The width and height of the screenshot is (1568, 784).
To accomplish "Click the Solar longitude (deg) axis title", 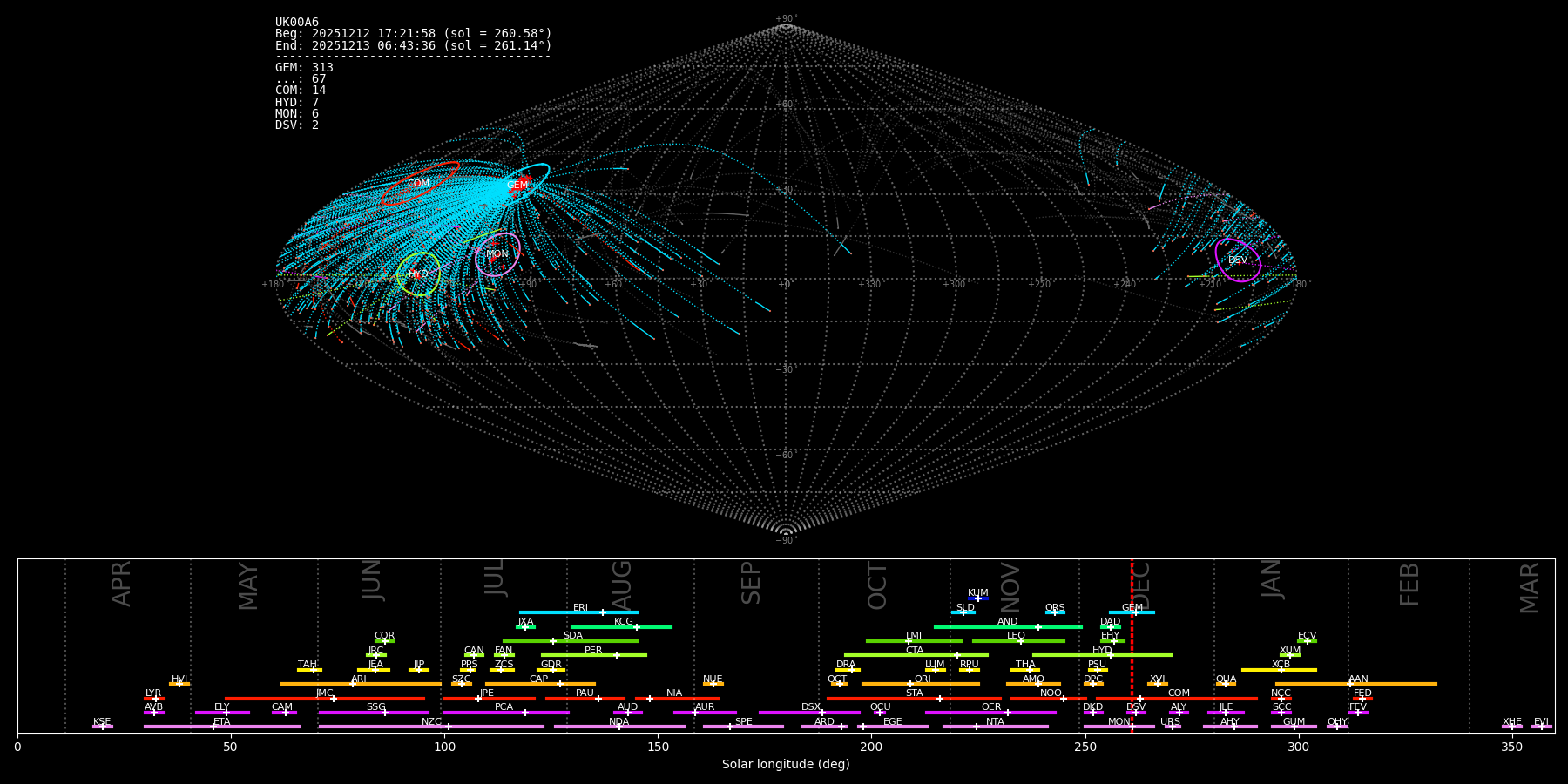I will click(x=786, y=765).
